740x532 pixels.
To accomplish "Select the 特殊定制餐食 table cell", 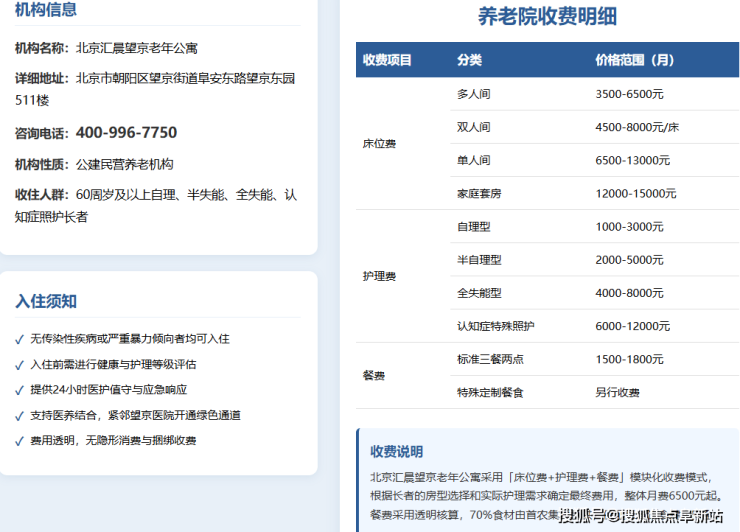I will 490,392.
